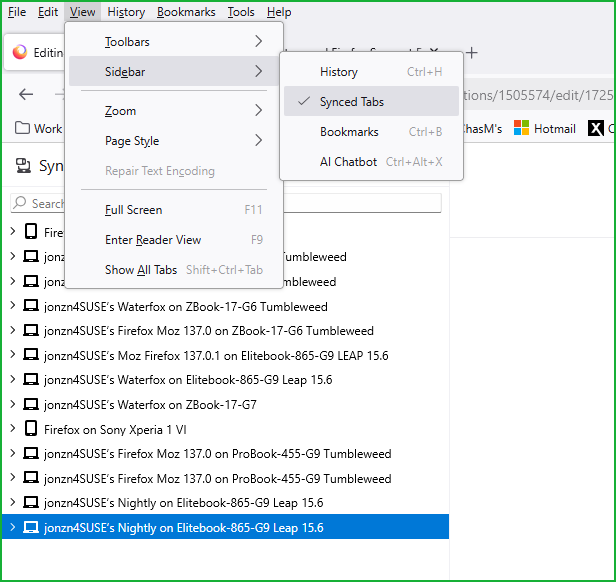This screenshot has height=582, width=616.
Task: Focus the synced tabs search field
Action: point(226,203)
